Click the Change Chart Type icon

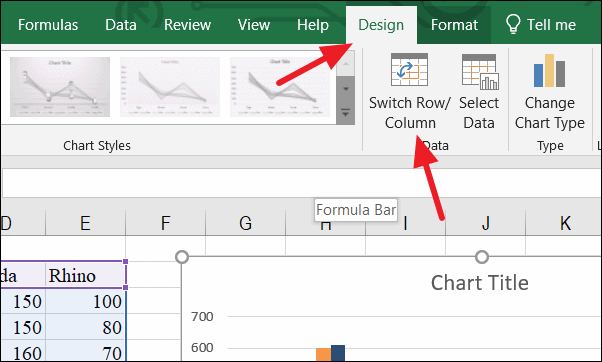click(549, 70)
